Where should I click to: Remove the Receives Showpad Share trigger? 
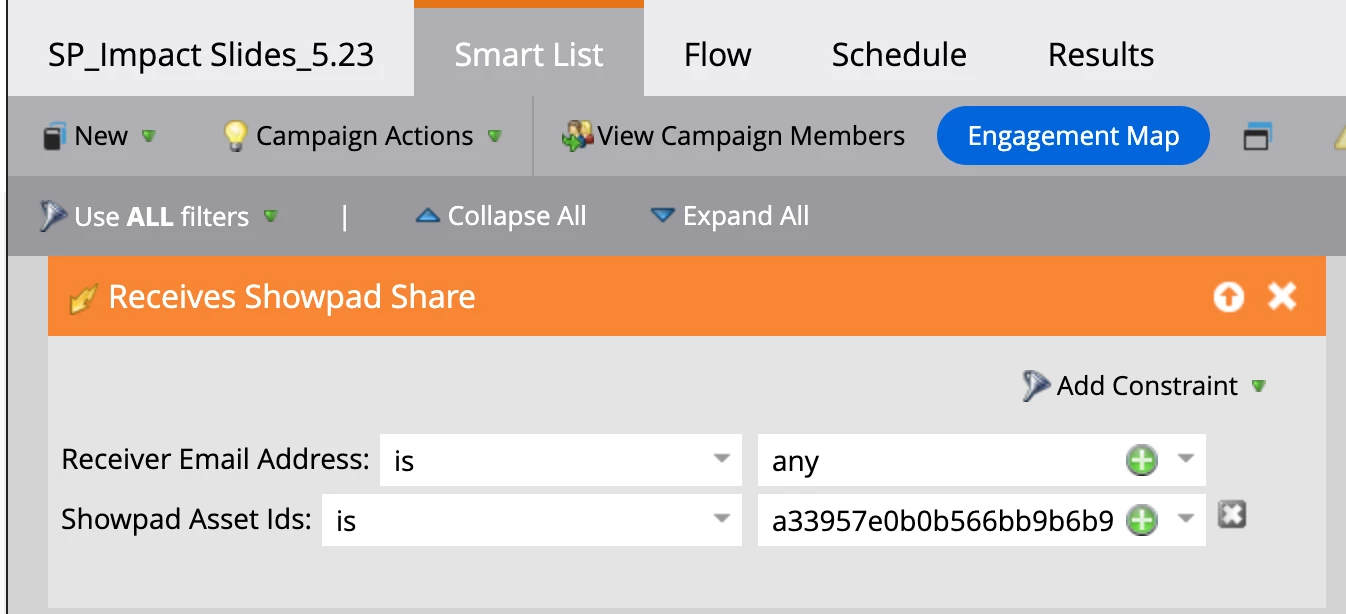[1282, 296]
